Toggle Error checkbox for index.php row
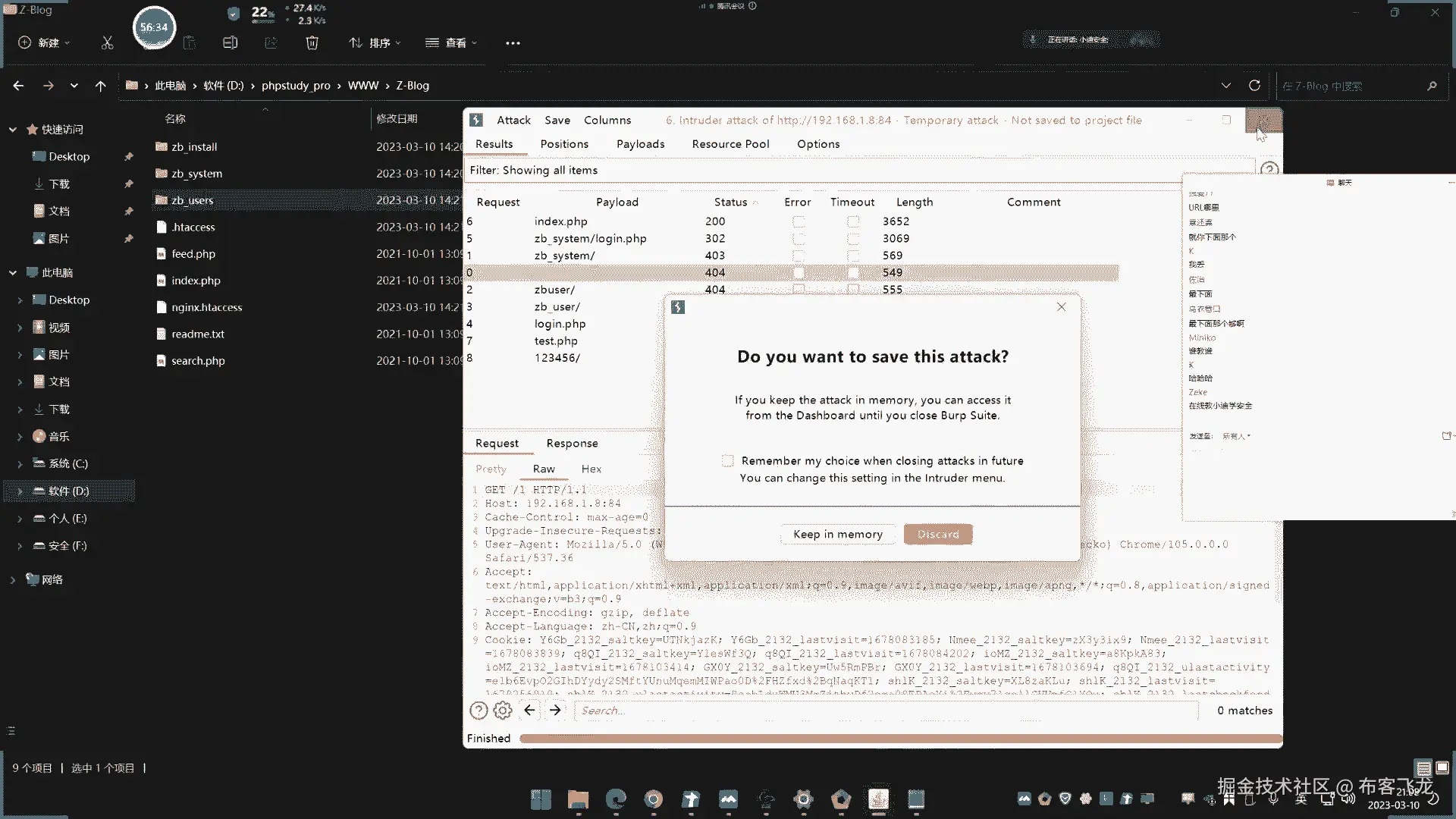Viewport: 1456px width, 819px height. (799, 221)
